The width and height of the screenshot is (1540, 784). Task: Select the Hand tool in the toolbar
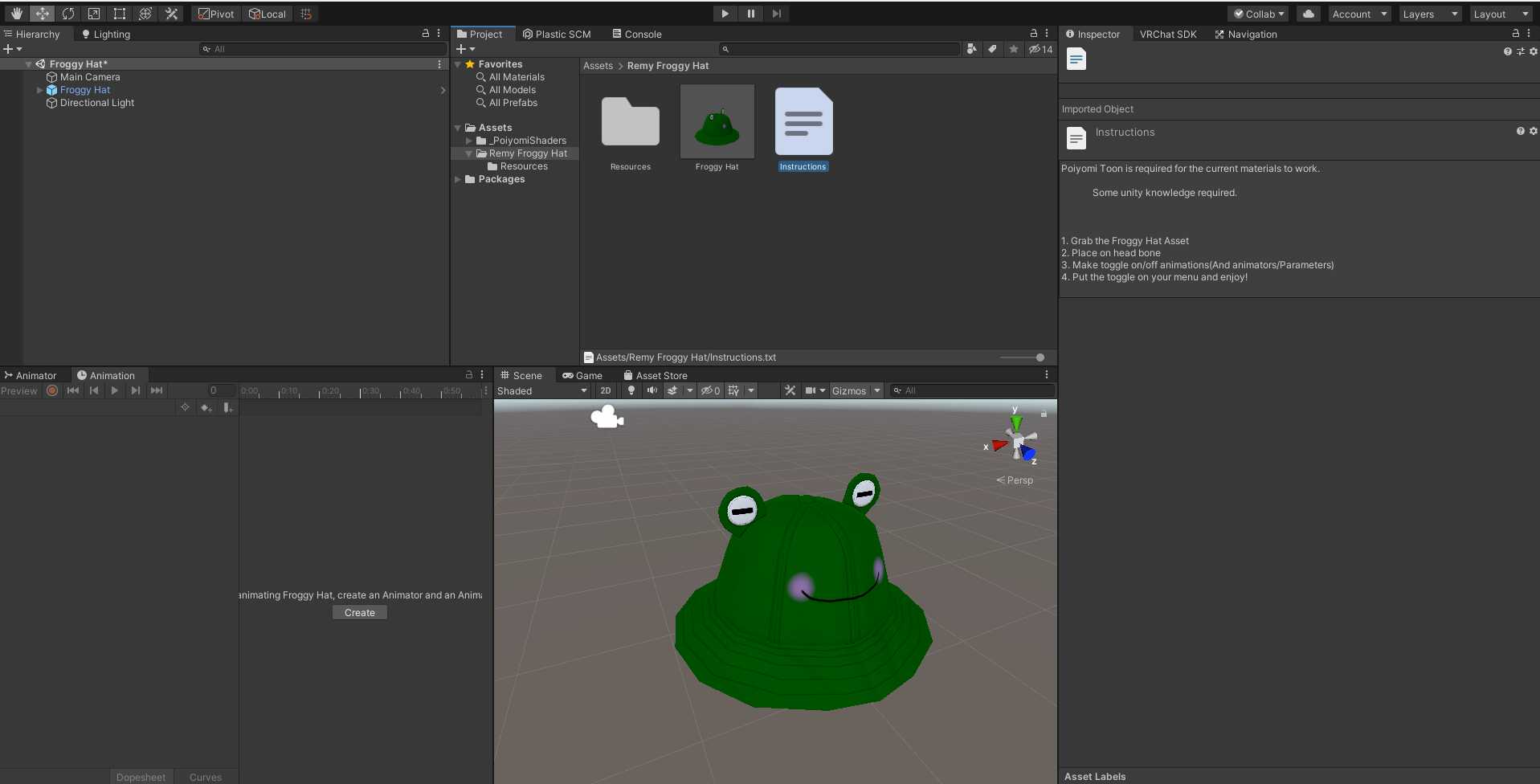pyautogui.click(x=16, y=14)
